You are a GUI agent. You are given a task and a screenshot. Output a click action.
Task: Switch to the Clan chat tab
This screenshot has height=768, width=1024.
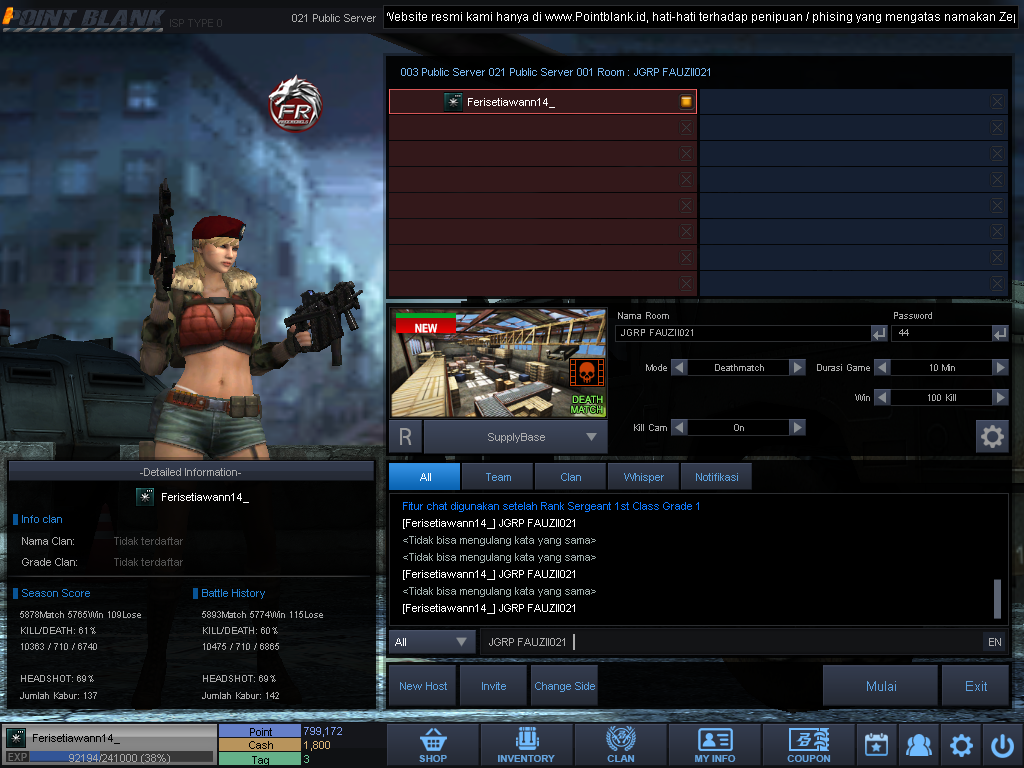click(571, 477)
